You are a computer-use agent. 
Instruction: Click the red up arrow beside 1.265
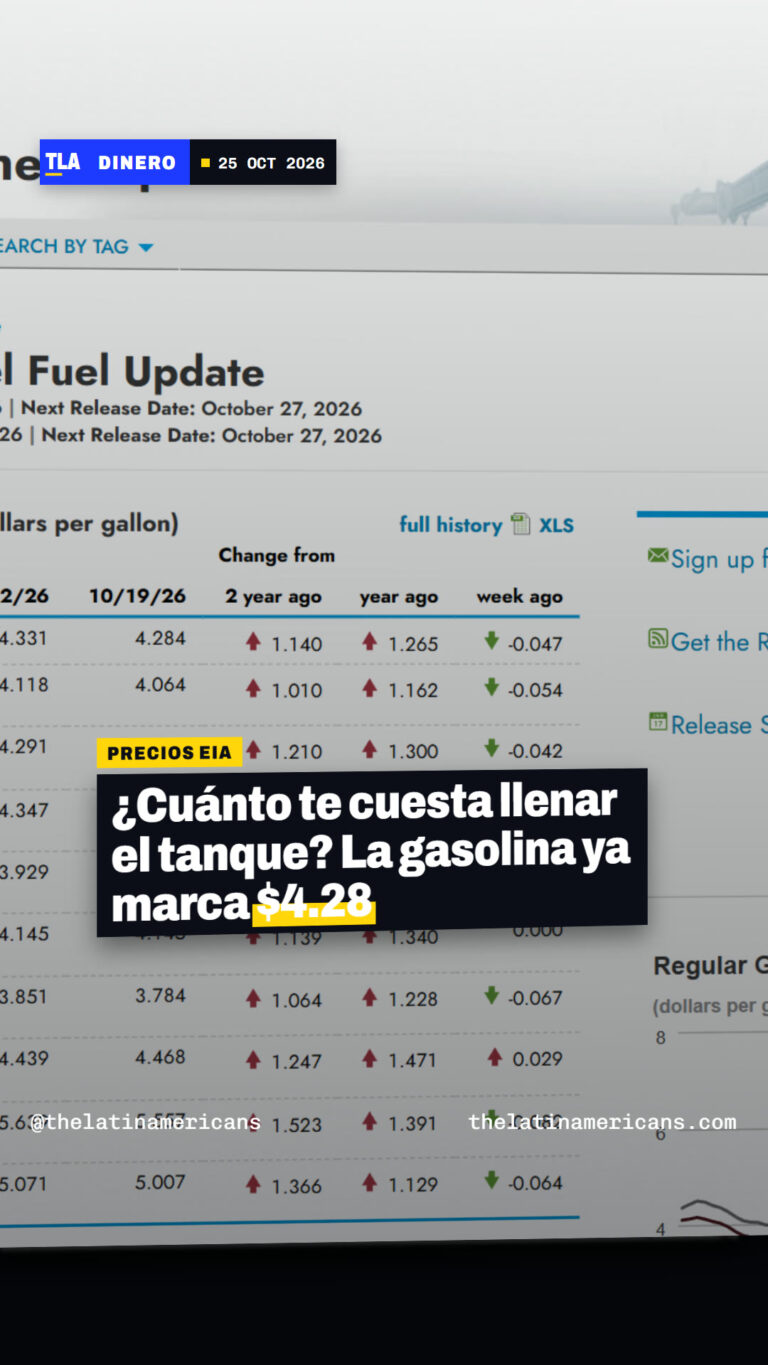(x=370, y=641)
